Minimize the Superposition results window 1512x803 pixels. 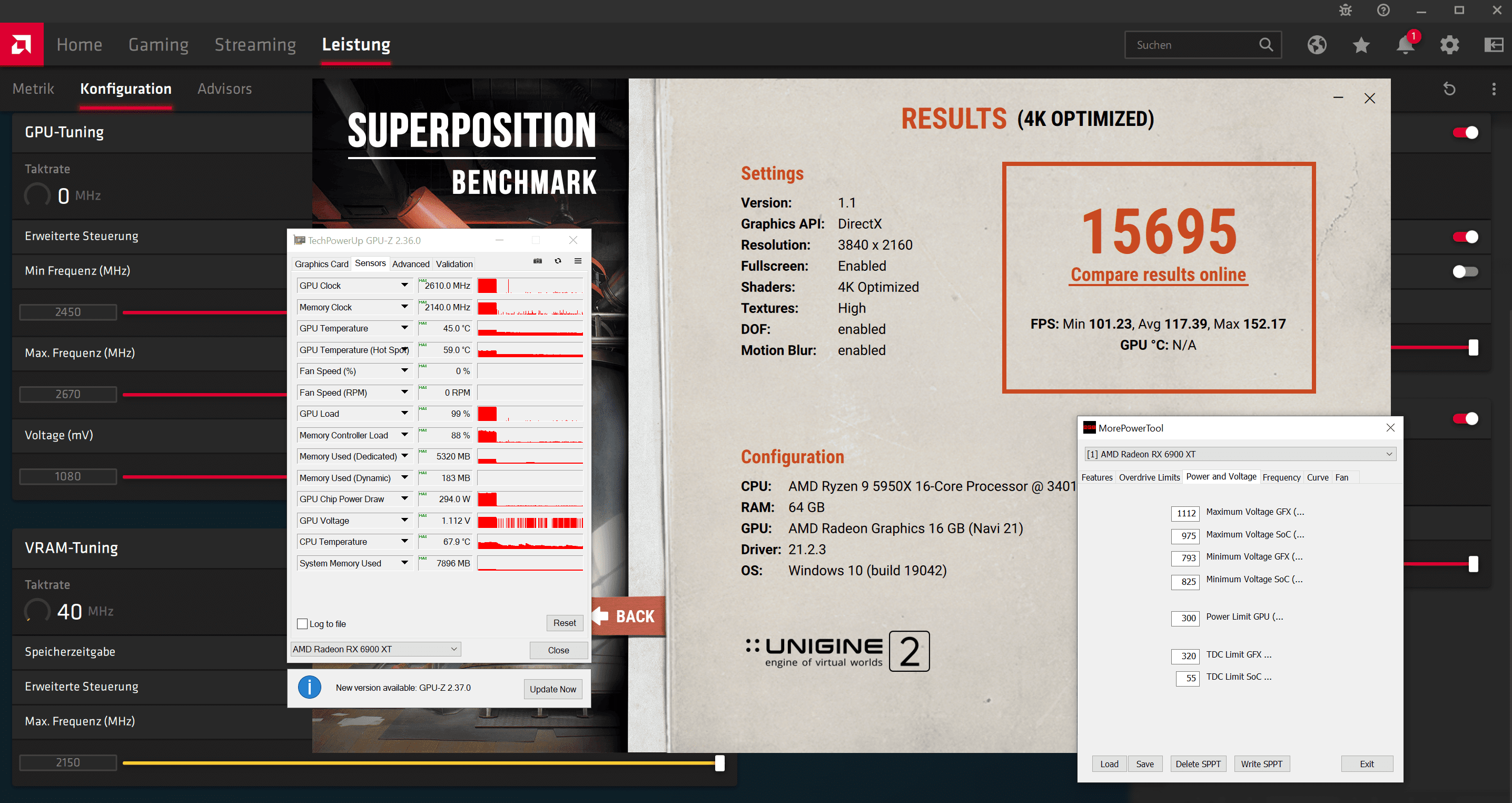click(x=1338, y=98)
